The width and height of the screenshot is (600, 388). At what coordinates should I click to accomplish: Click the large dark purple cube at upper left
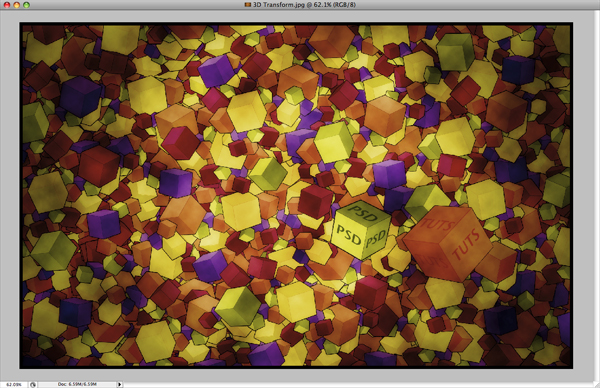pyautogui.click(x=80, y=96)
